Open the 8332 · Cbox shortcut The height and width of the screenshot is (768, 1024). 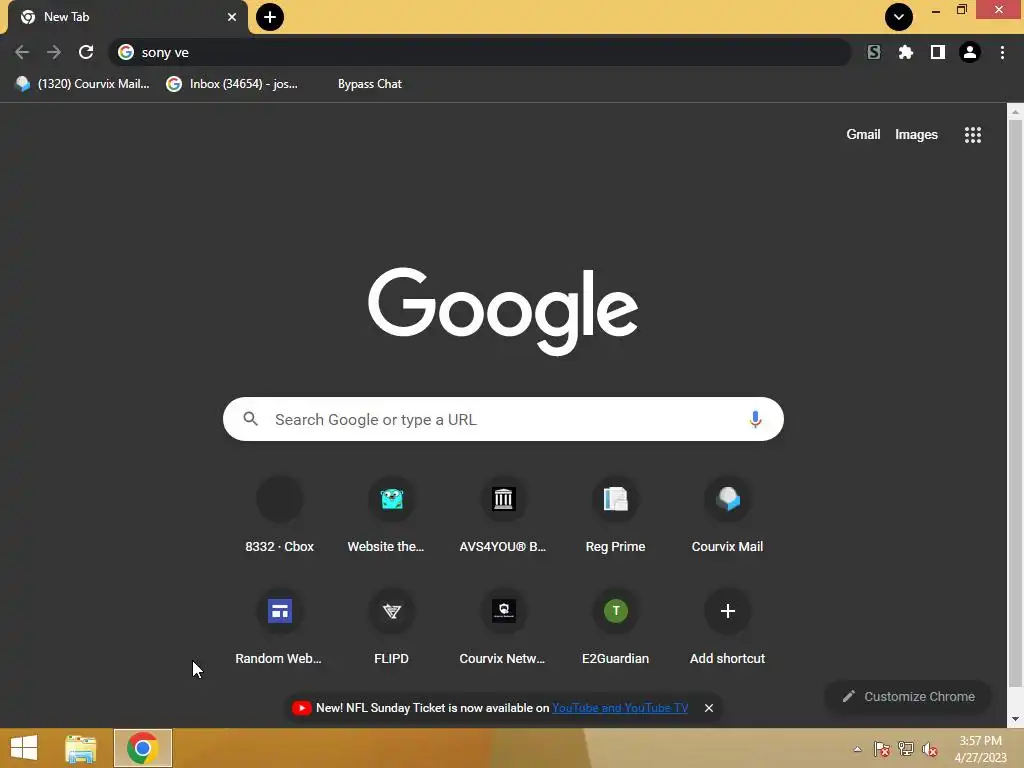pos(280,516)
